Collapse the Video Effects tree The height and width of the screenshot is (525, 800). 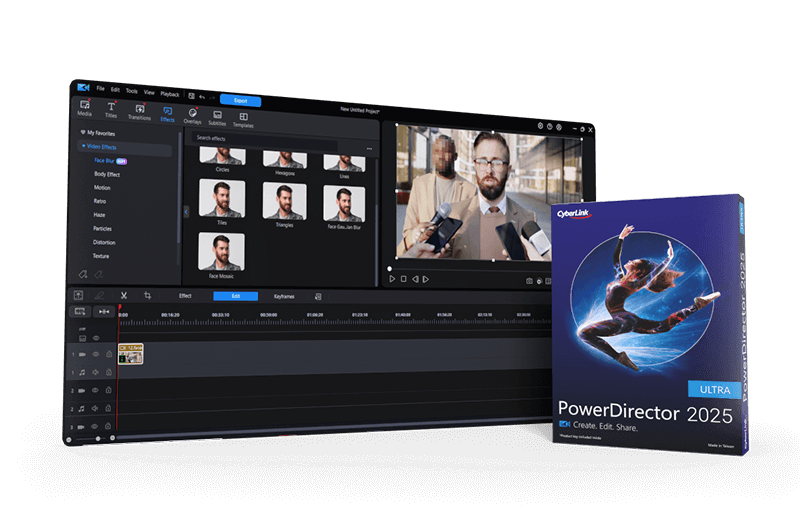[84, 146]
